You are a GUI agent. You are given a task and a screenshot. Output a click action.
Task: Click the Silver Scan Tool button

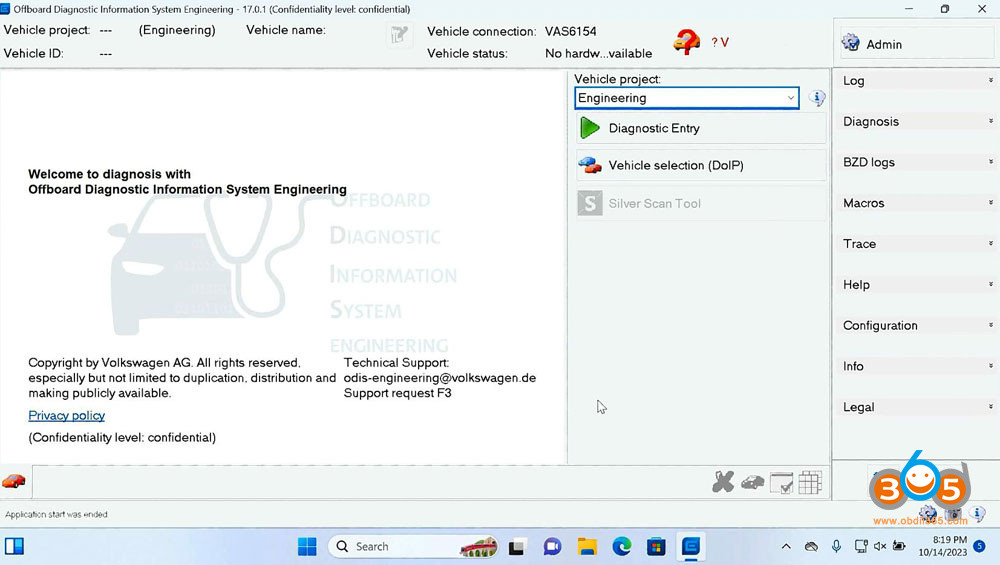[x=701, y=203]
